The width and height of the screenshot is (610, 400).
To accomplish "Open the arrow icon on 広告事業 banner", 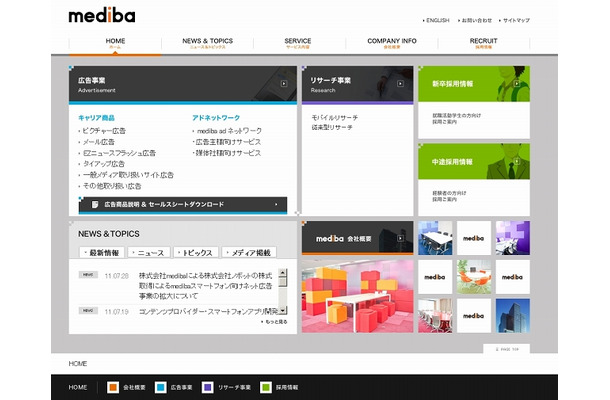I will click(x=284, y=84).
